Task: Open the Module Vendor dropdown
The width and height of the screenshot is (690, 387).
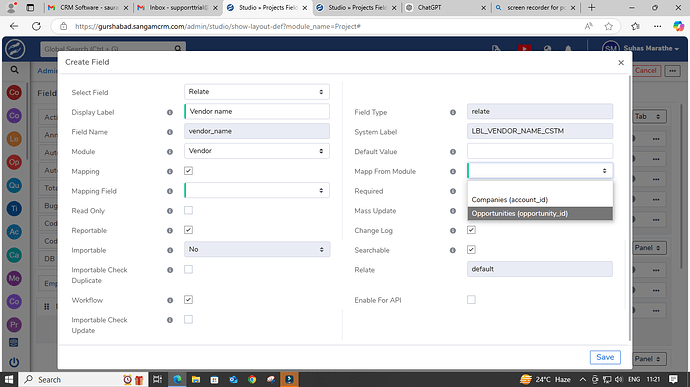Action: (x=257, y=151)
